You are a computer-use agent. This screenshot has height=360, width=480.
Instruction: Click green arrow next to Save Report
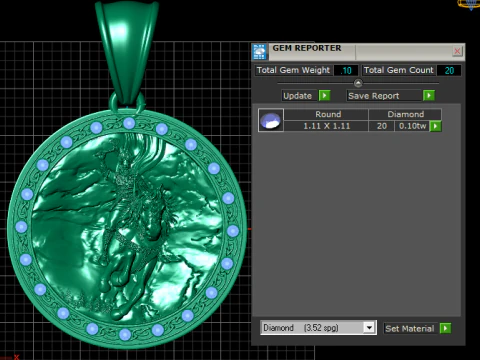[429, 96]
